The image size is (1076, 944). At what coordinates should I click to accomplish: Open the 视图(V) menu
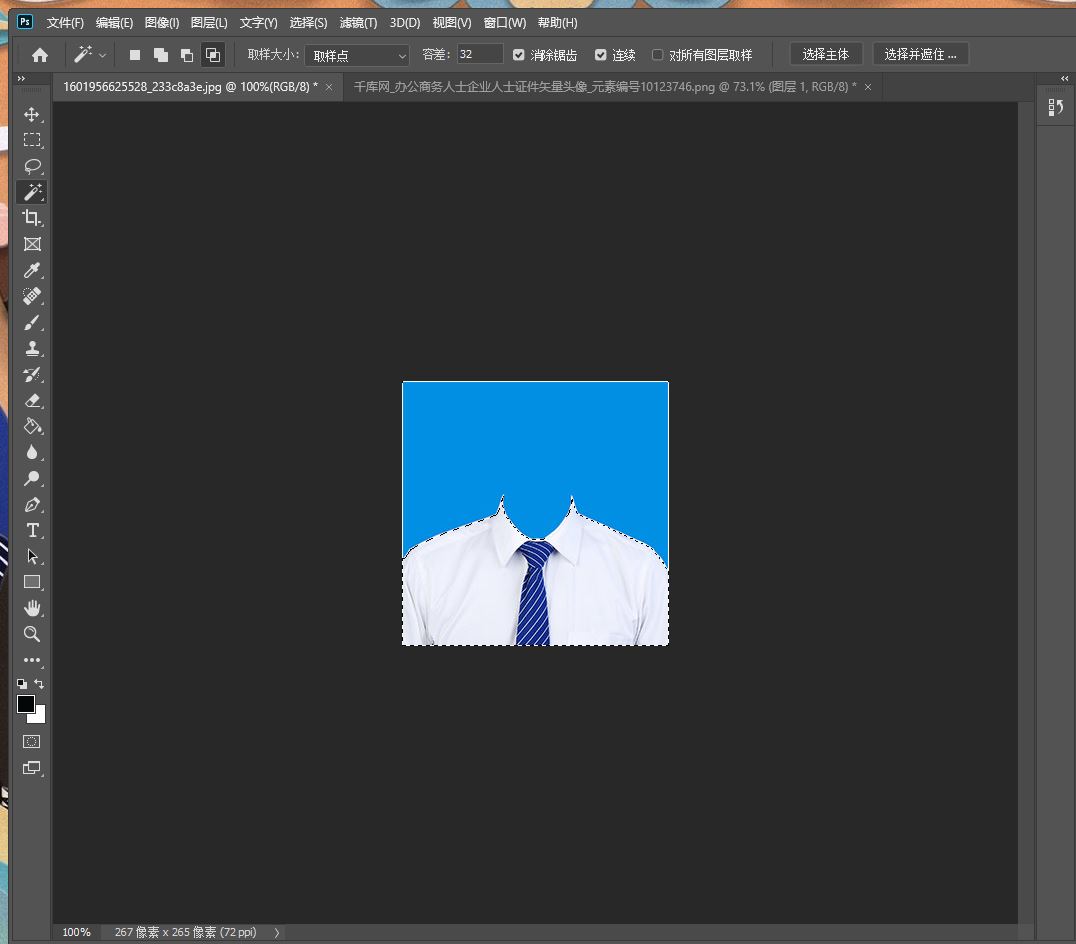pos(452,23)
